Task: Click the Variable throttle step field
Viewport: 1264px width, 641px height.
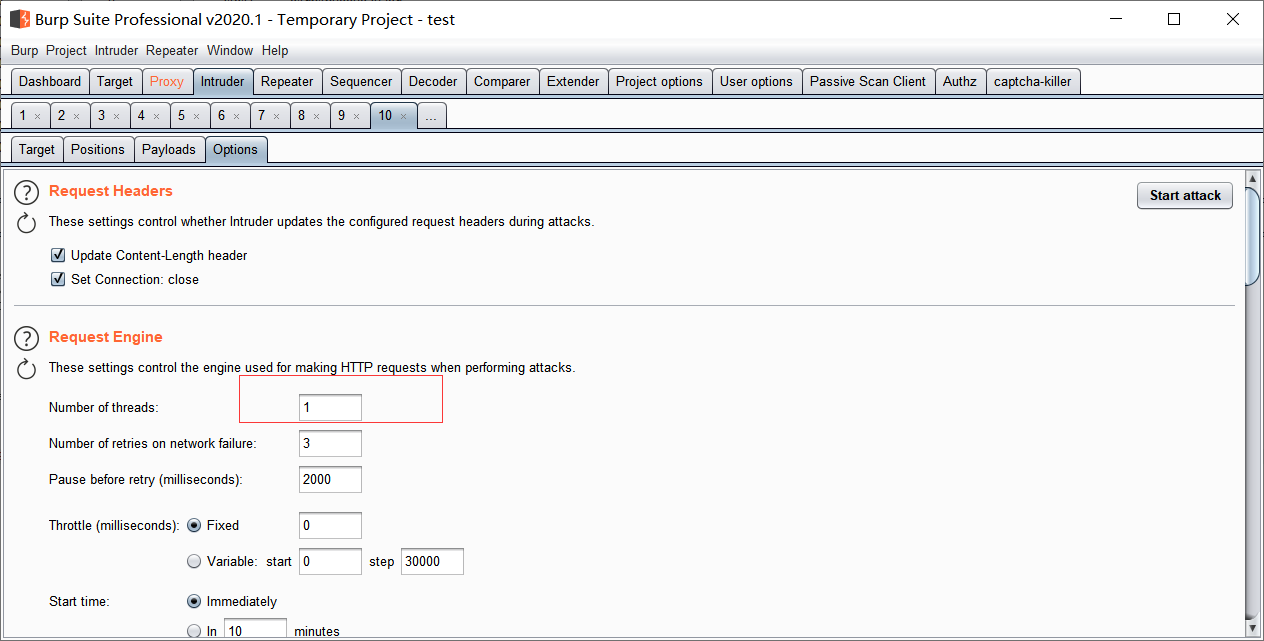Action: coord(432,562)
